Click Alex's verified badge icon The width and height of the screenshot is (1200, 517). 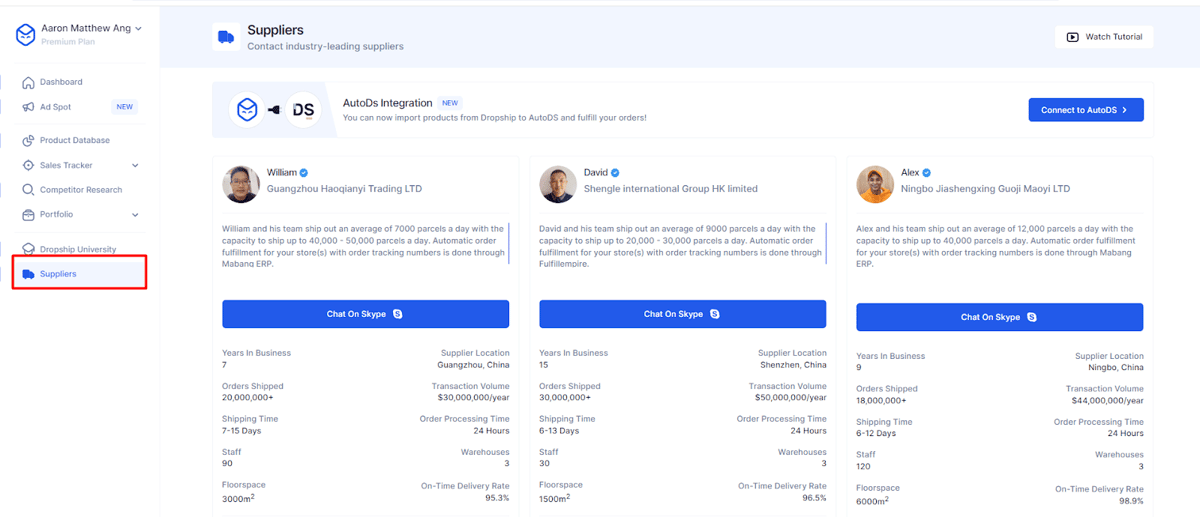(x=927, y=172)
